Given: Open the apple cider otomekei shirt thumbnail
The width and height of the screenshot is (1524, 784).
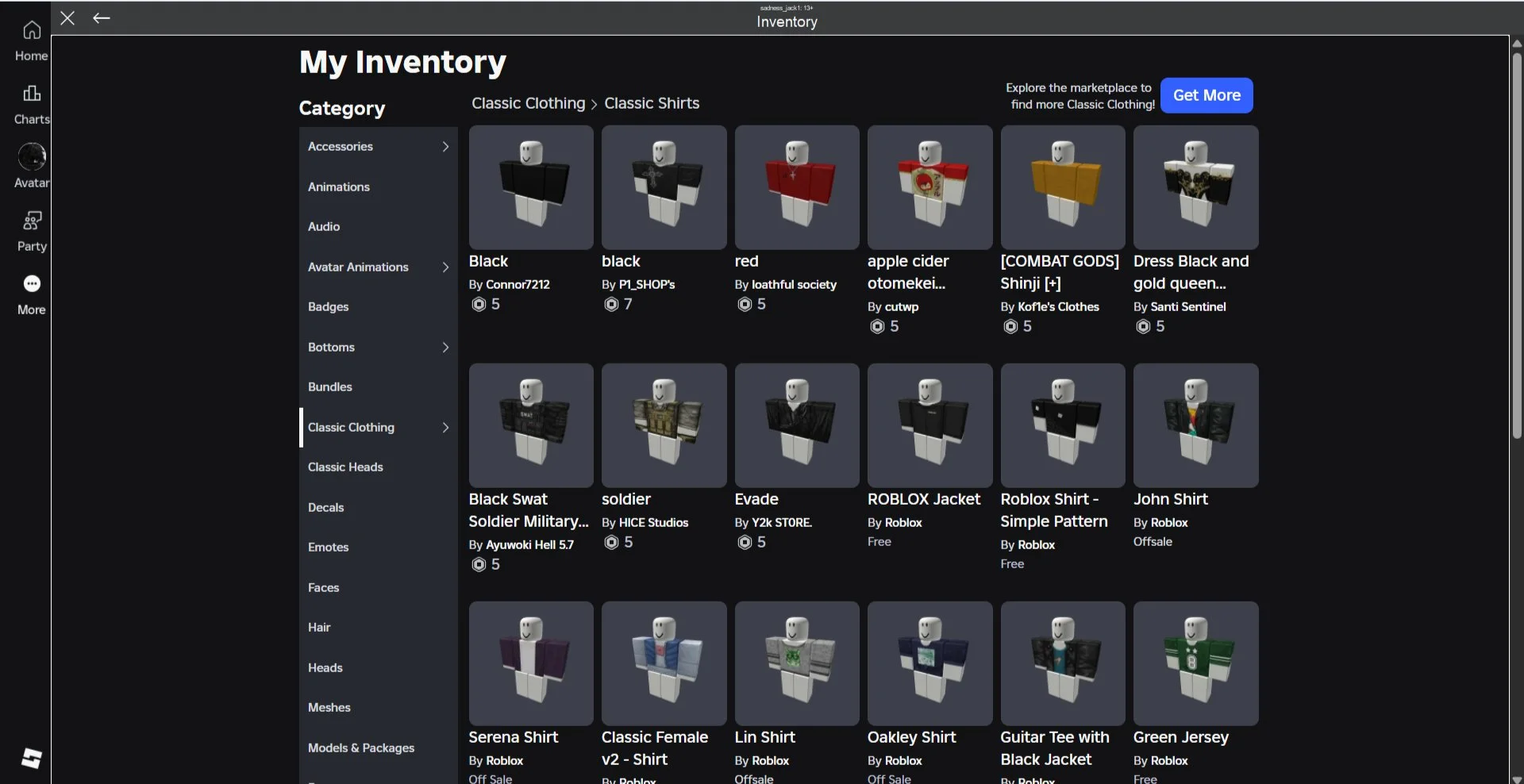Looking at the screenshot, I should point(929,187).
